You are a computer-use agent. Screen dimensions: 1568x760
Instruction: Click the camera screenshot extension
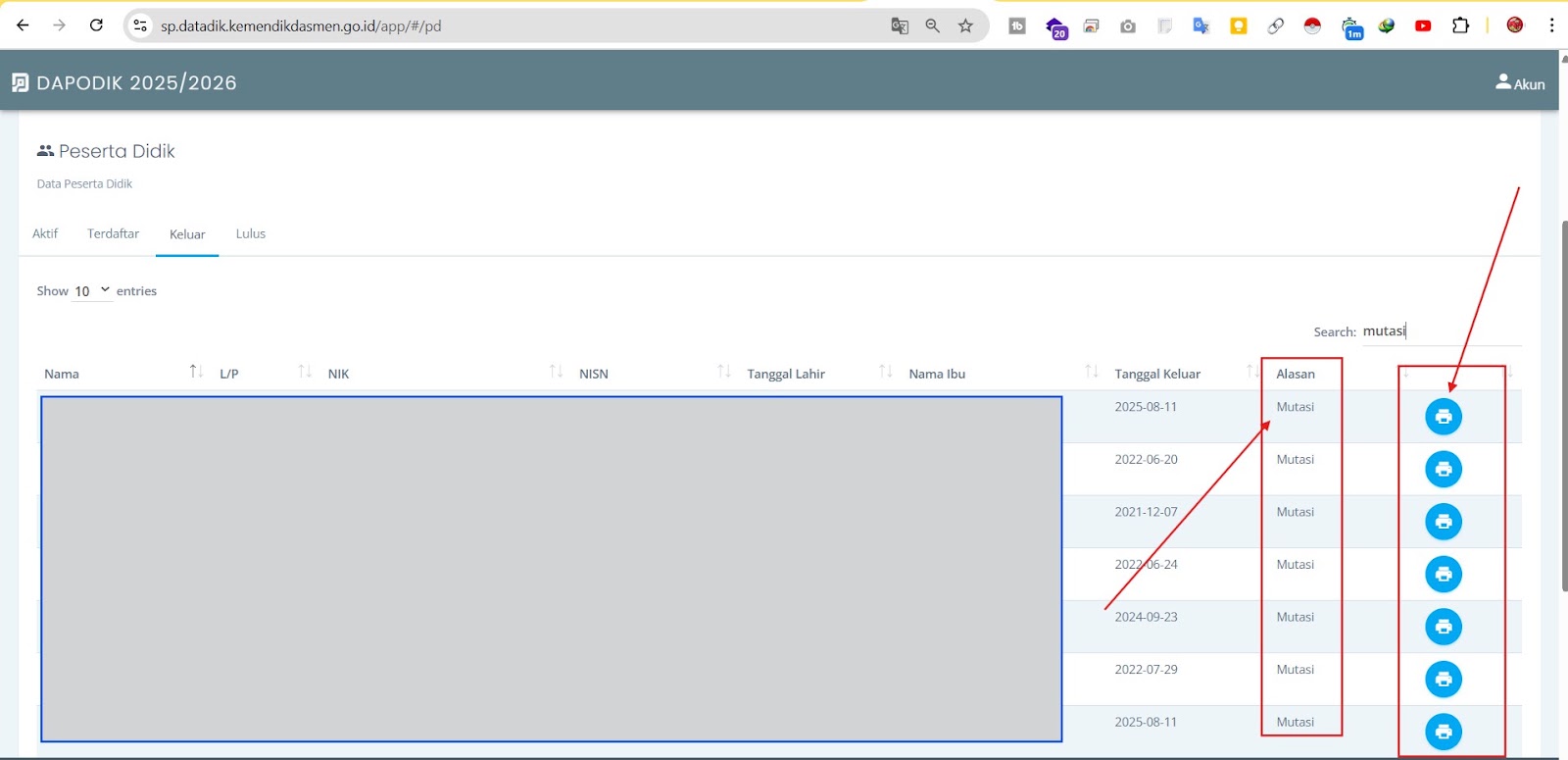1128,26
